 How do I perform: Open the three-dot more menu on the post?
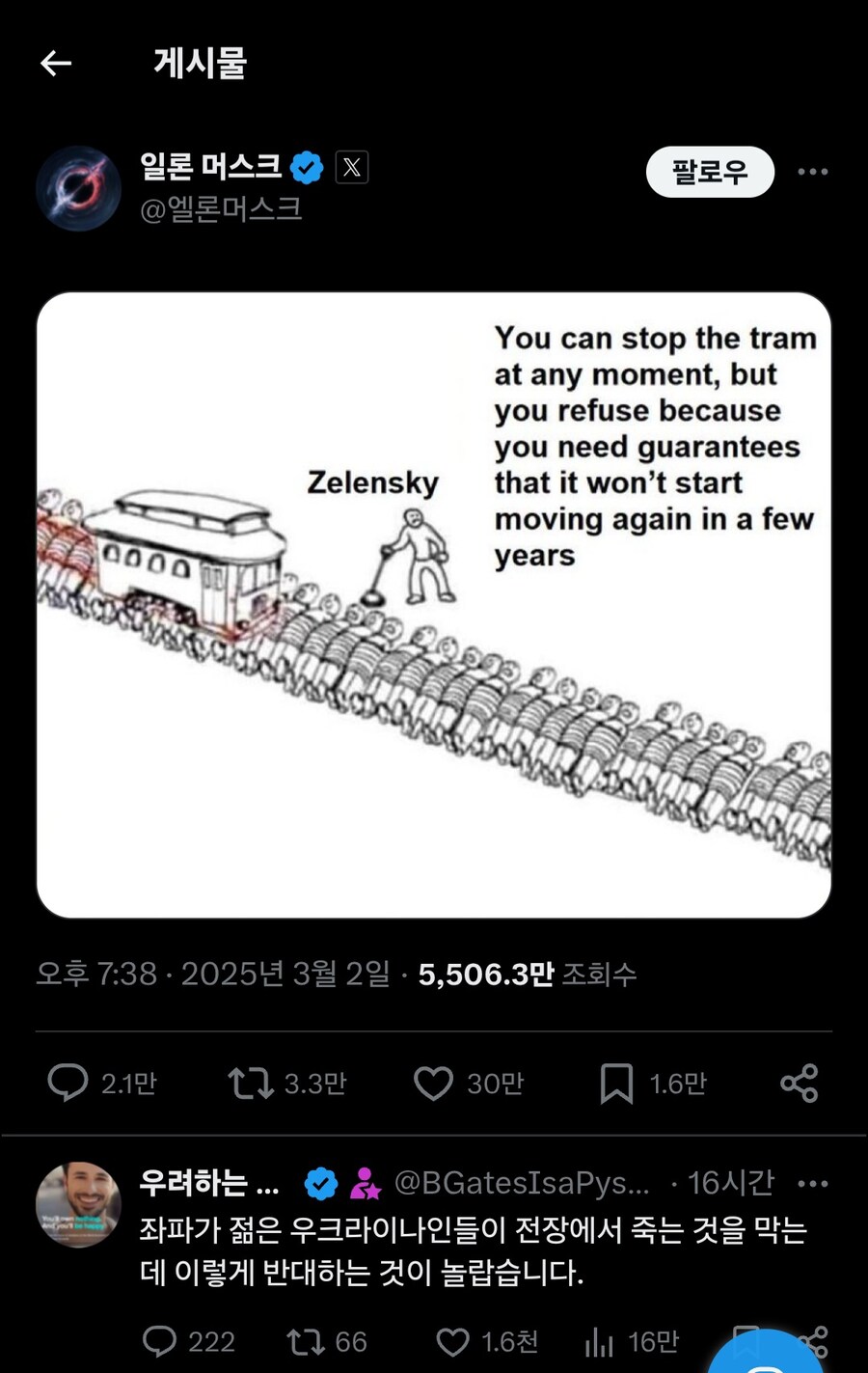coord(813,172)
